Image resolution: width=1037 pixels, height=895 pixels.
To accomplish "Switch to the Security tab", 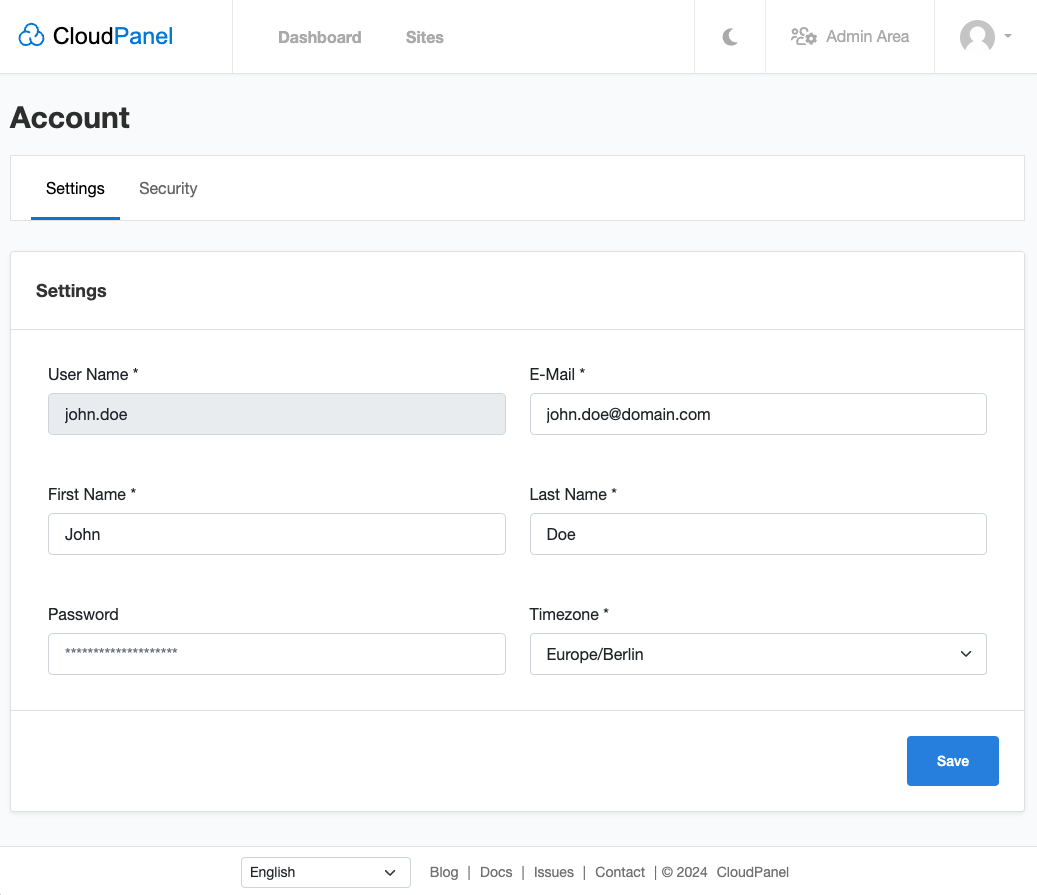I will tap(168, 188).
